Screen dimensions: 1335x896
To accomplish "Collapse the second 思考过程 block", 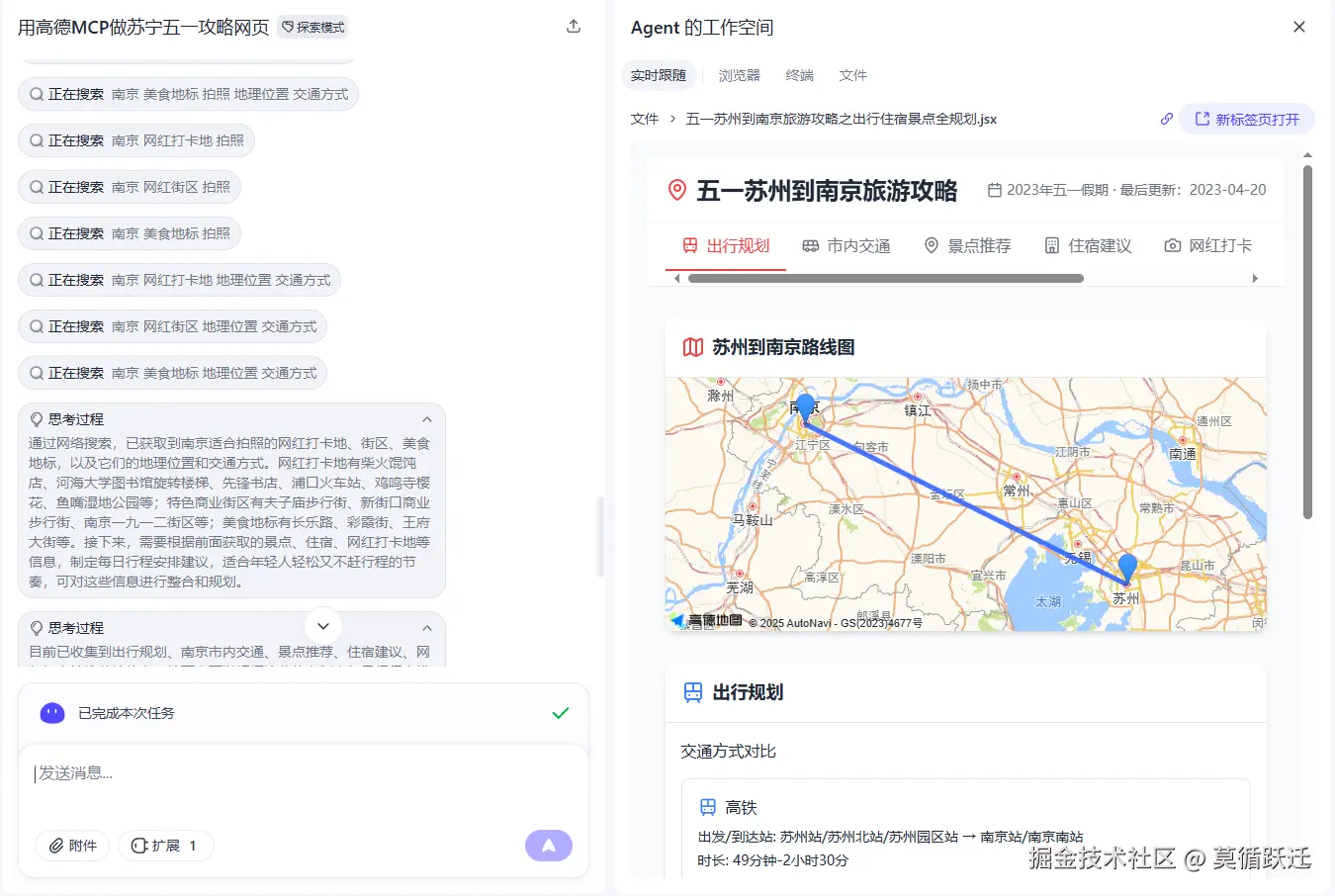I will pos(427,628).
